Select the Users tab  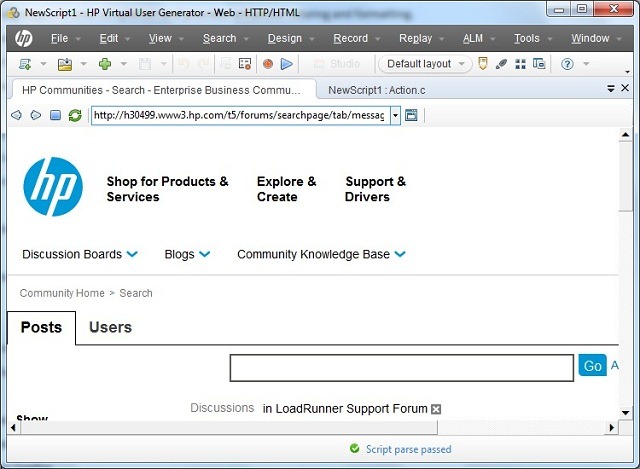click(110, 327)
